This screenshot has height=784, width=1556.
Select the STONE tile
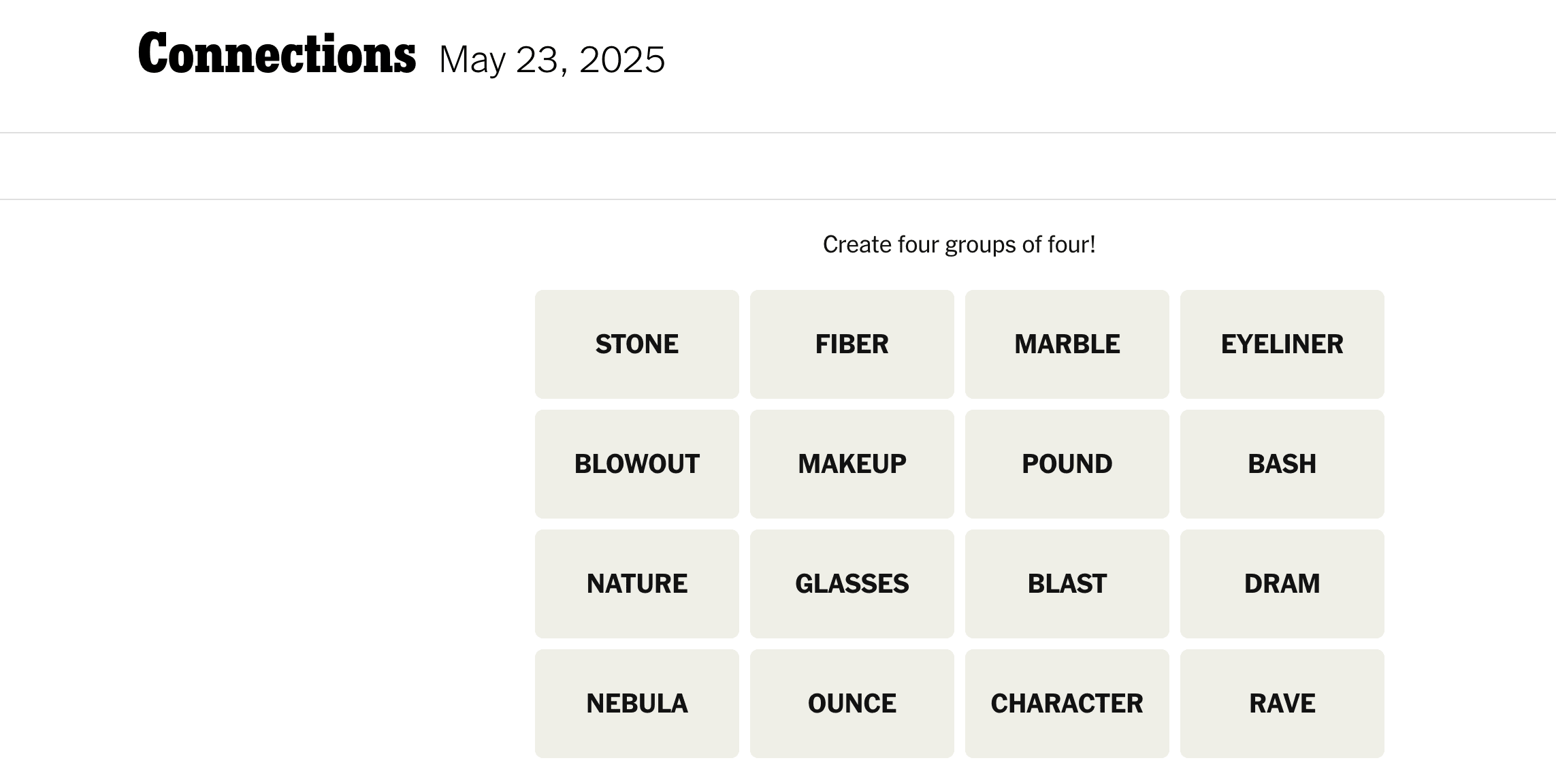click(636, 344)
